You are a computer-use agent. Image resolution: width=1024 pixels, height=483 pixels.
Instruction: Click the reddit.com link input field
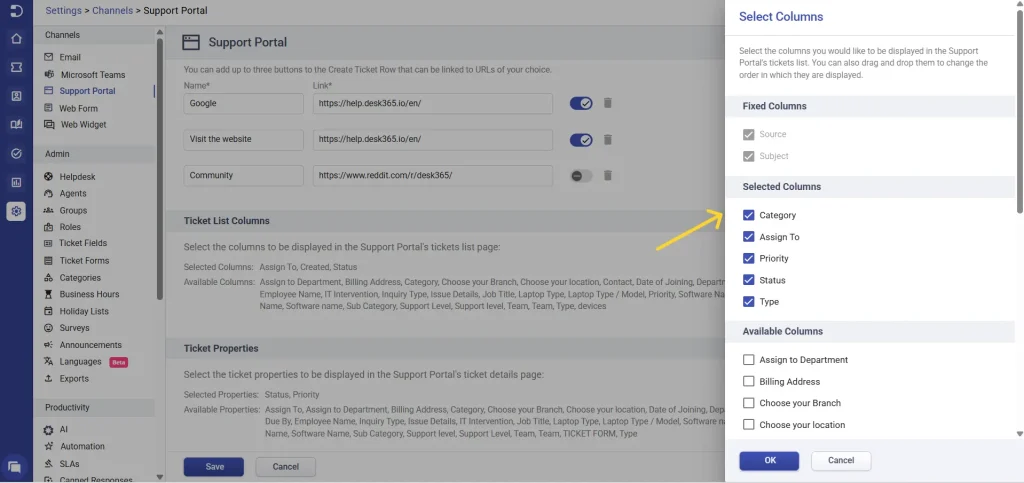point(433,176)
